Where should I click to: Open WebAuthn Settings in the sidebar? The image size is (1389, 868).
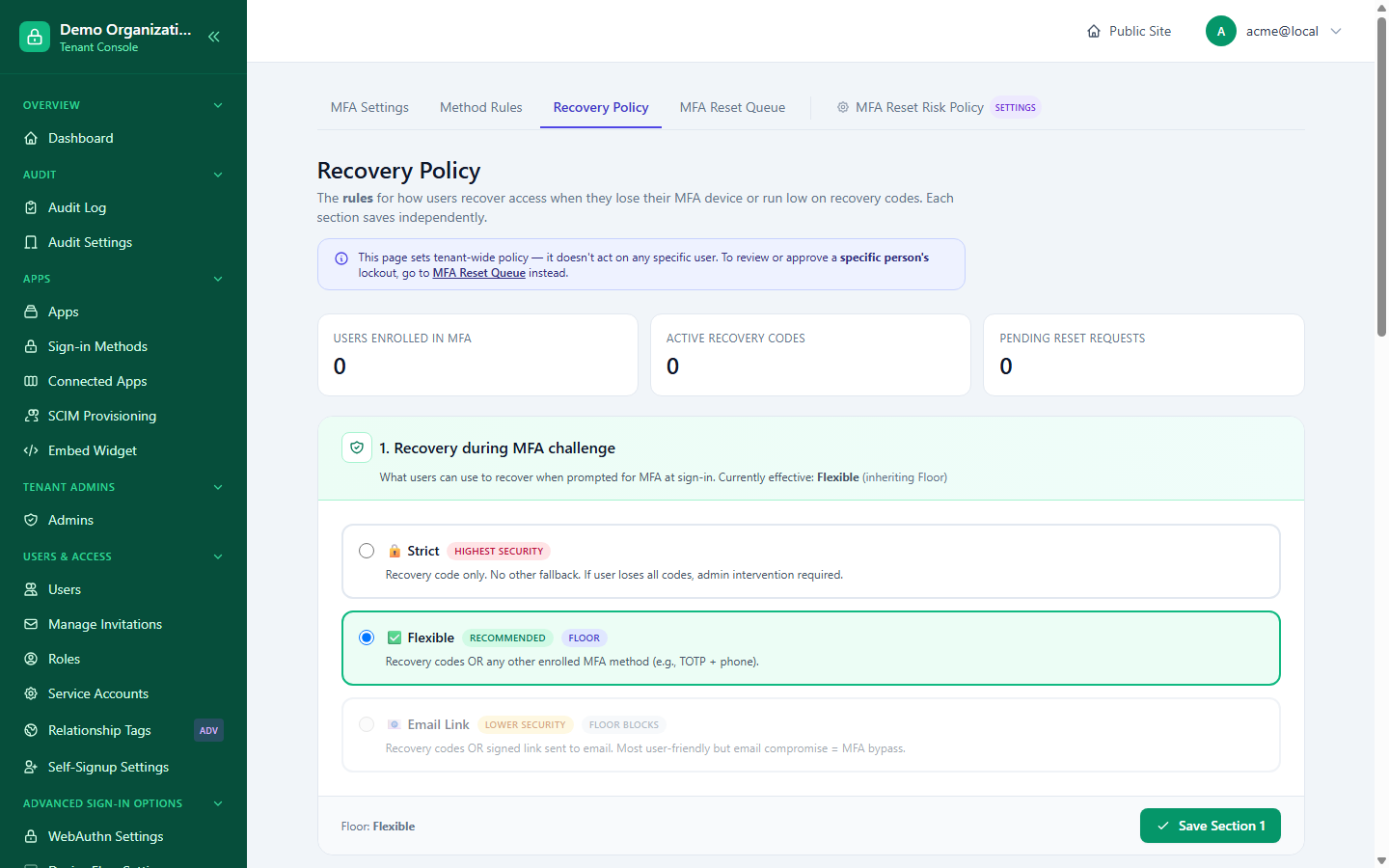(123, 836)
